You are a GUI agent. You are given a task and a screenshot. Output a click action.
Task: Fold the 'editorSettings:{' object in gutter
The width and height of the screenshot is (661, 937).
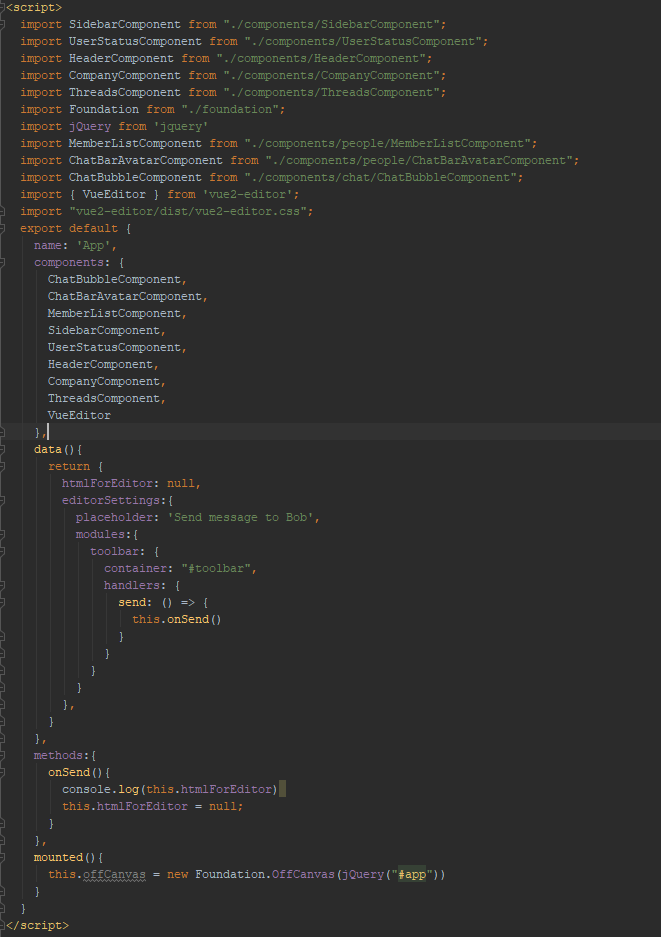(x=2, y=500)
